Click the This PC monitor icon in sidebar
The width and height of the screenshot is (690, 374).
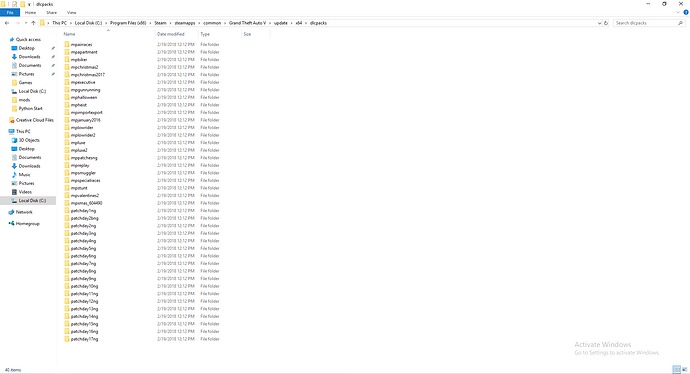(x=11, y=131)
